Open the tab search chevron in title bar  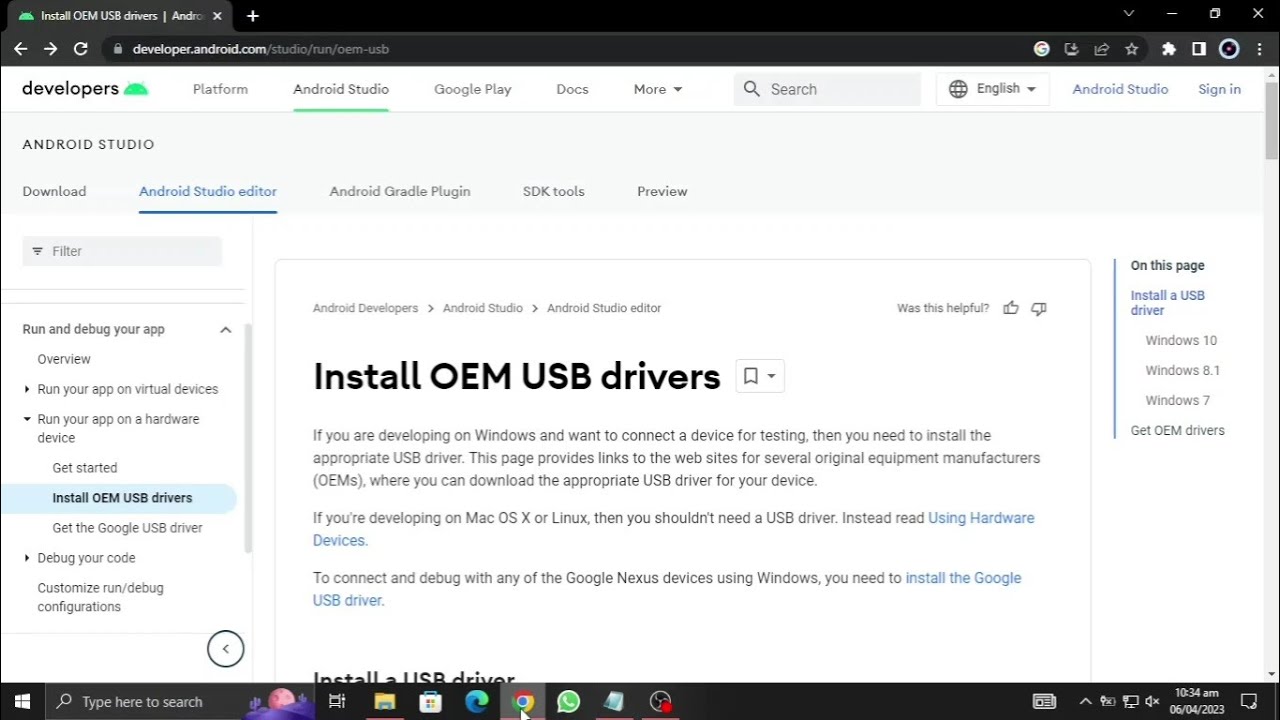click(x=1129, y=14)
